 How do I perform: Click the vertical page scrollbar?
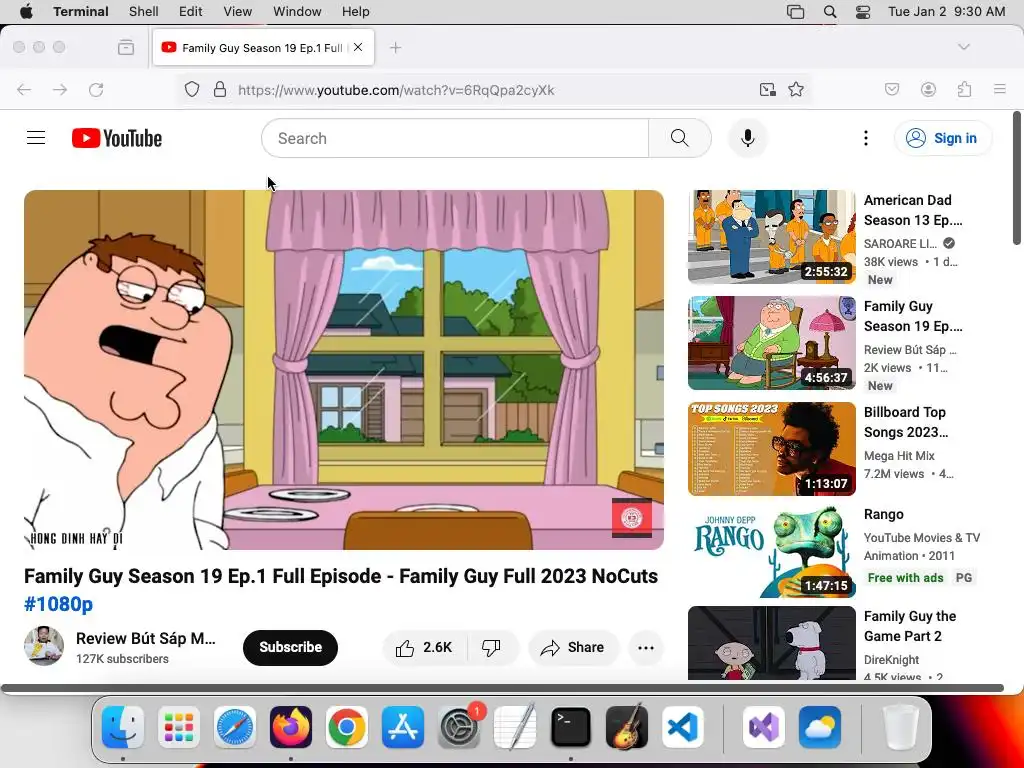pyautogui.click(x=1017, y=178)
